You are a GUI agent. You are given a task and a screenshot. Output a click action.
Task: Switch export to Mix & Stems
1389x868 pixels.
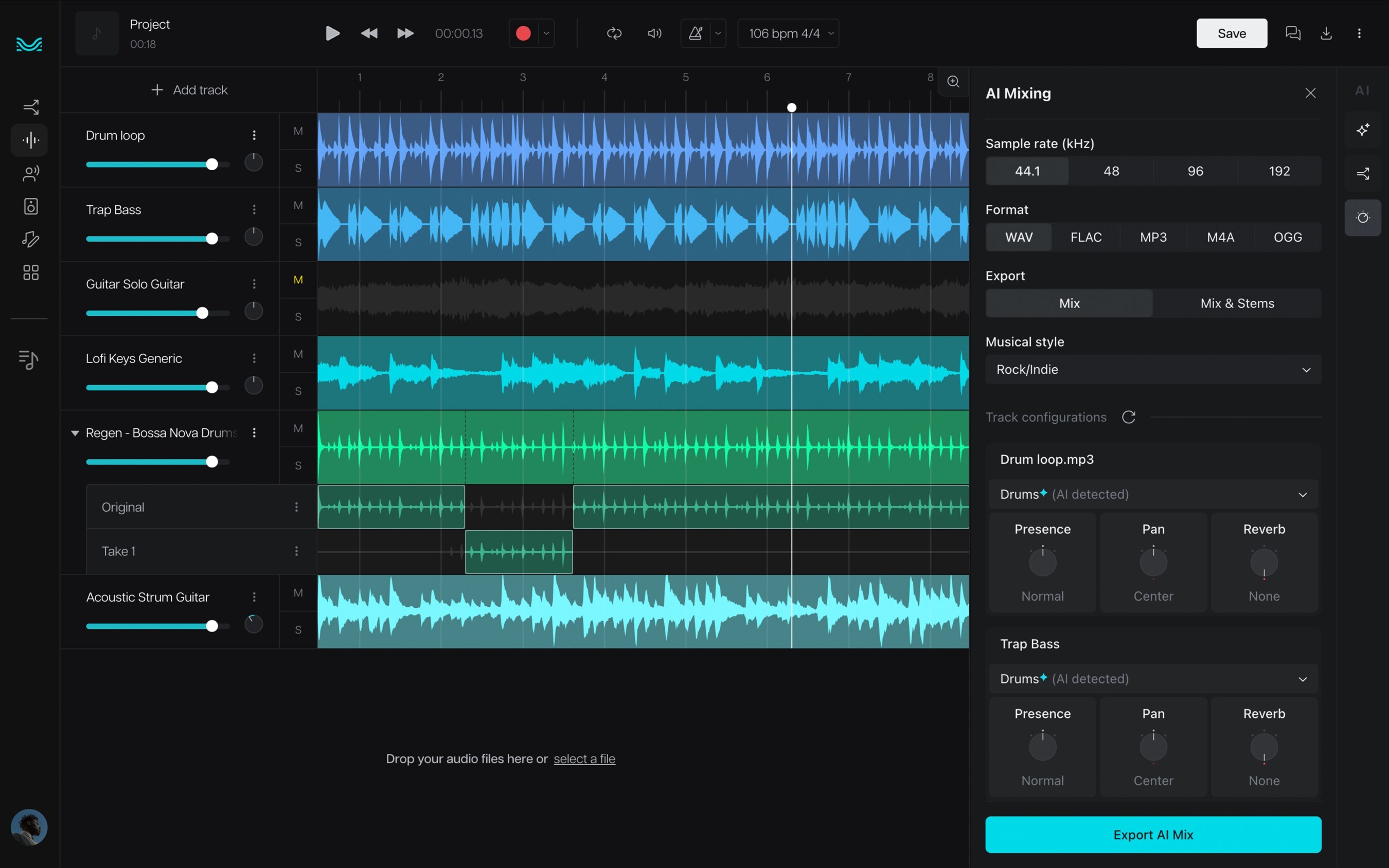tap(1237, 303)
